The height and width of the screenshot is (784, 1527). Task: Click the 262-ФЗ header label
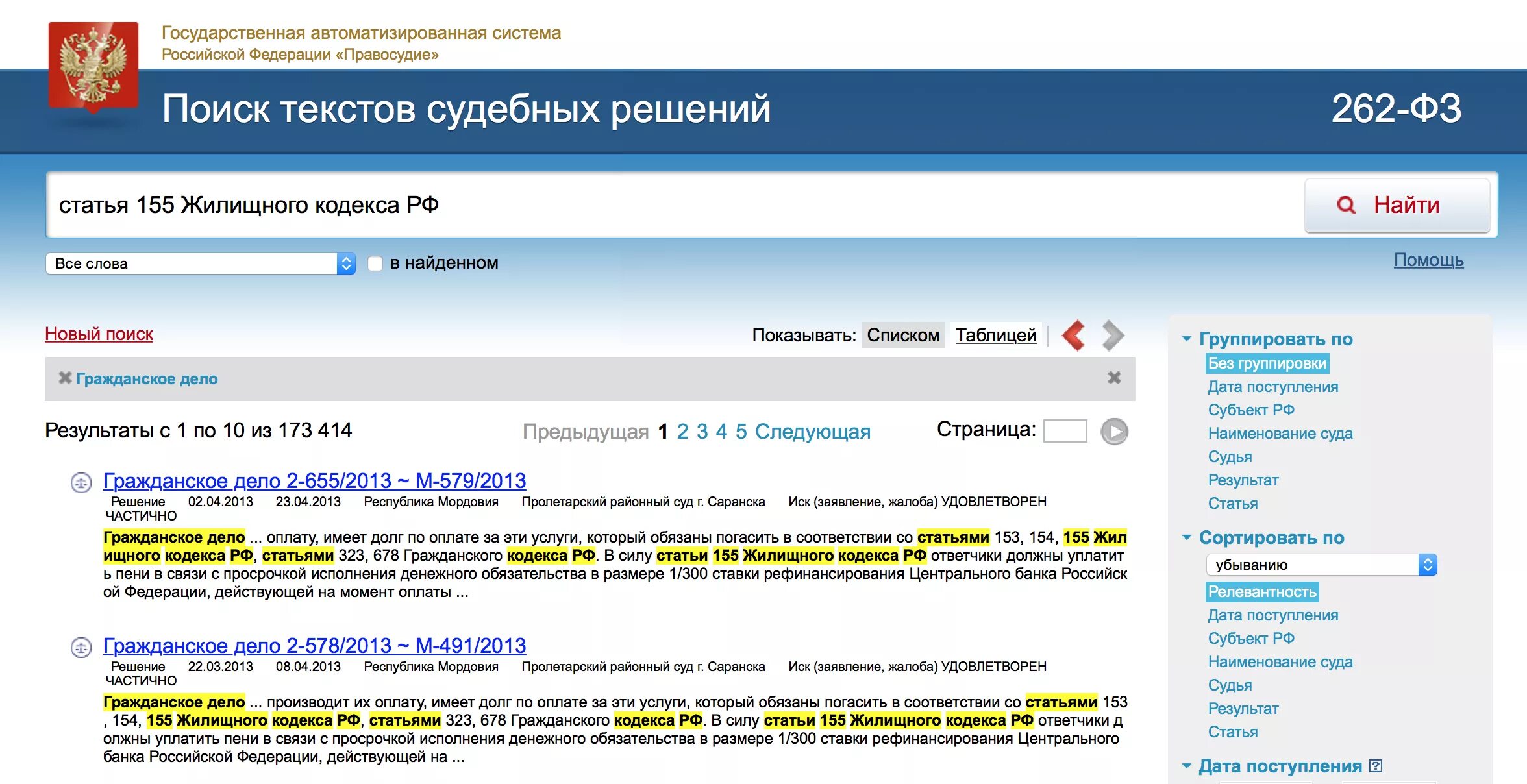[x=1396, y=108]
